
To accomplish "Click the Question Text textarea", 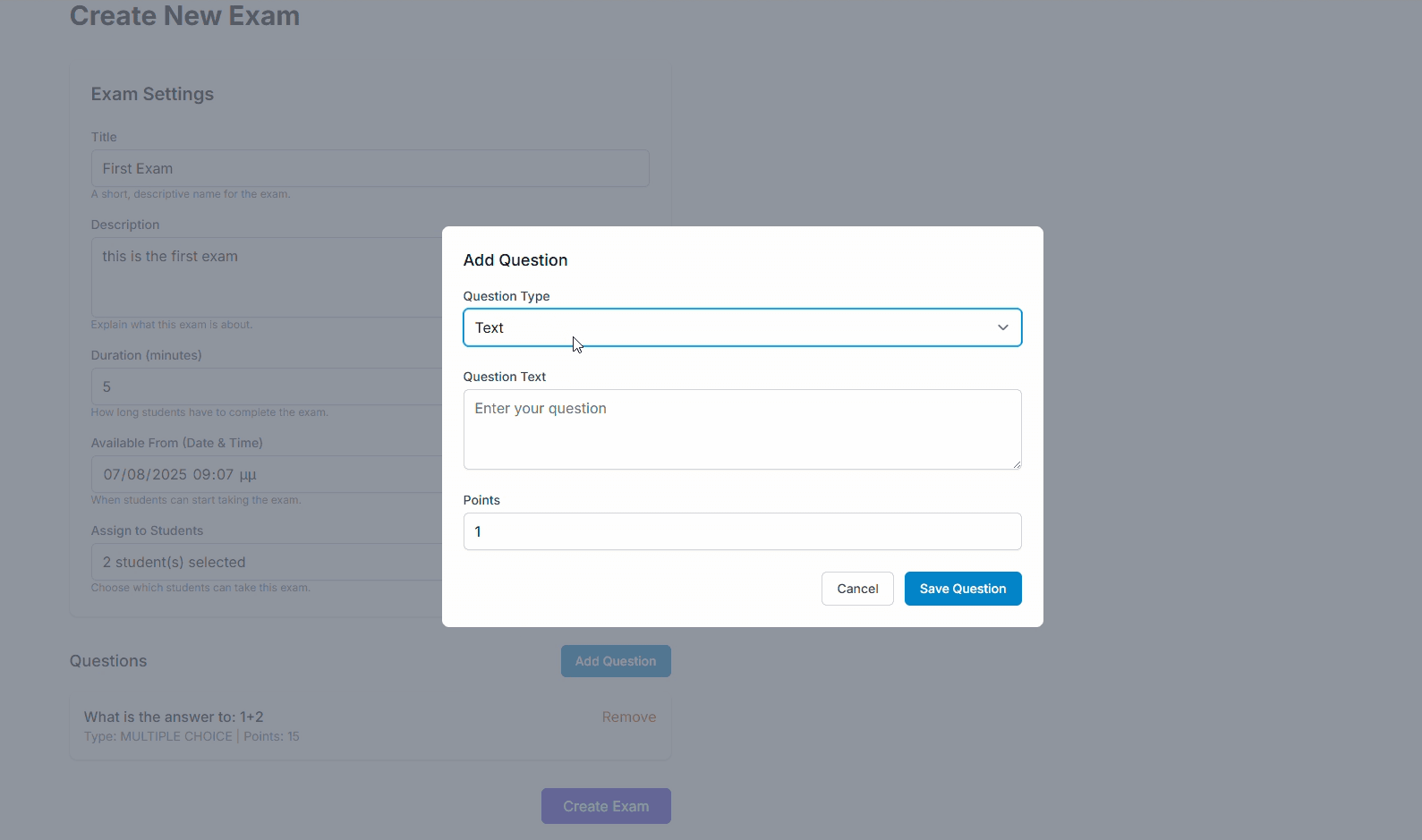I will tap(742, 429).
